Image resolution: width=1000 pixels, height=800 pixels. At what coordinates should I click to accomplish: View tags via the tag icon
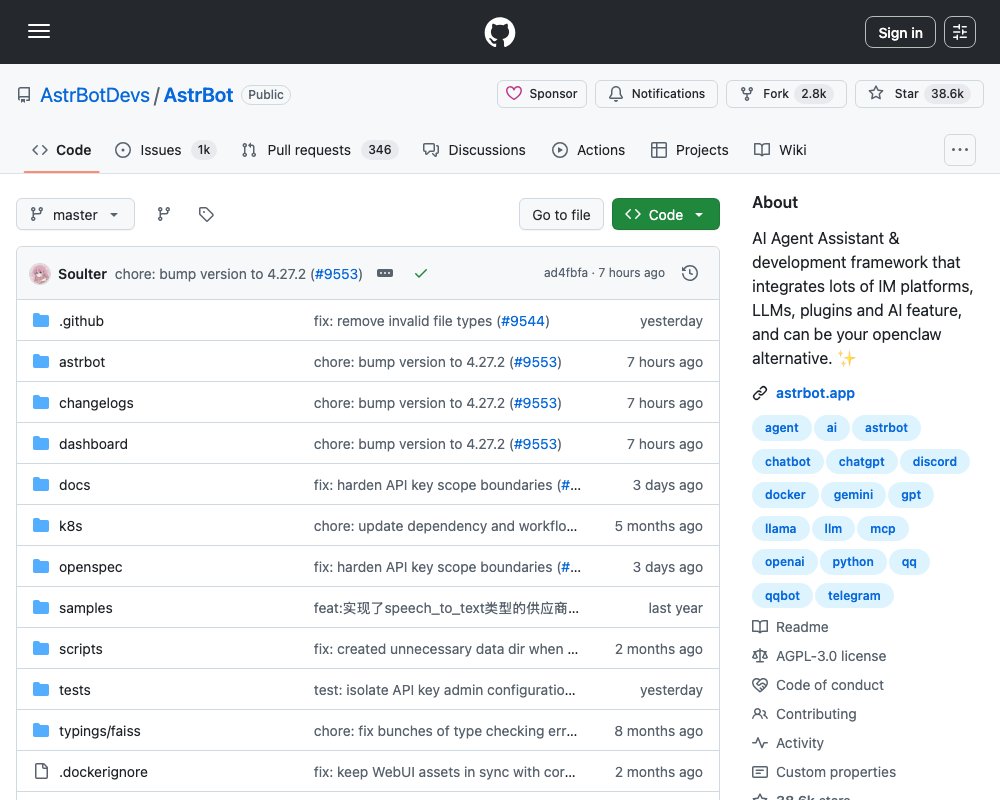tap(206, 214)
